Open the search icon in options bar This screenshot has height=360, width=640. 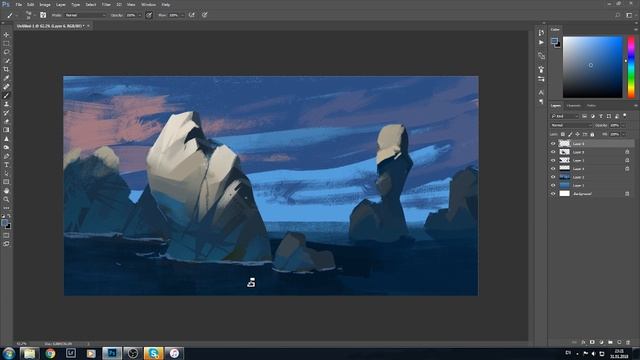(618, 15)
